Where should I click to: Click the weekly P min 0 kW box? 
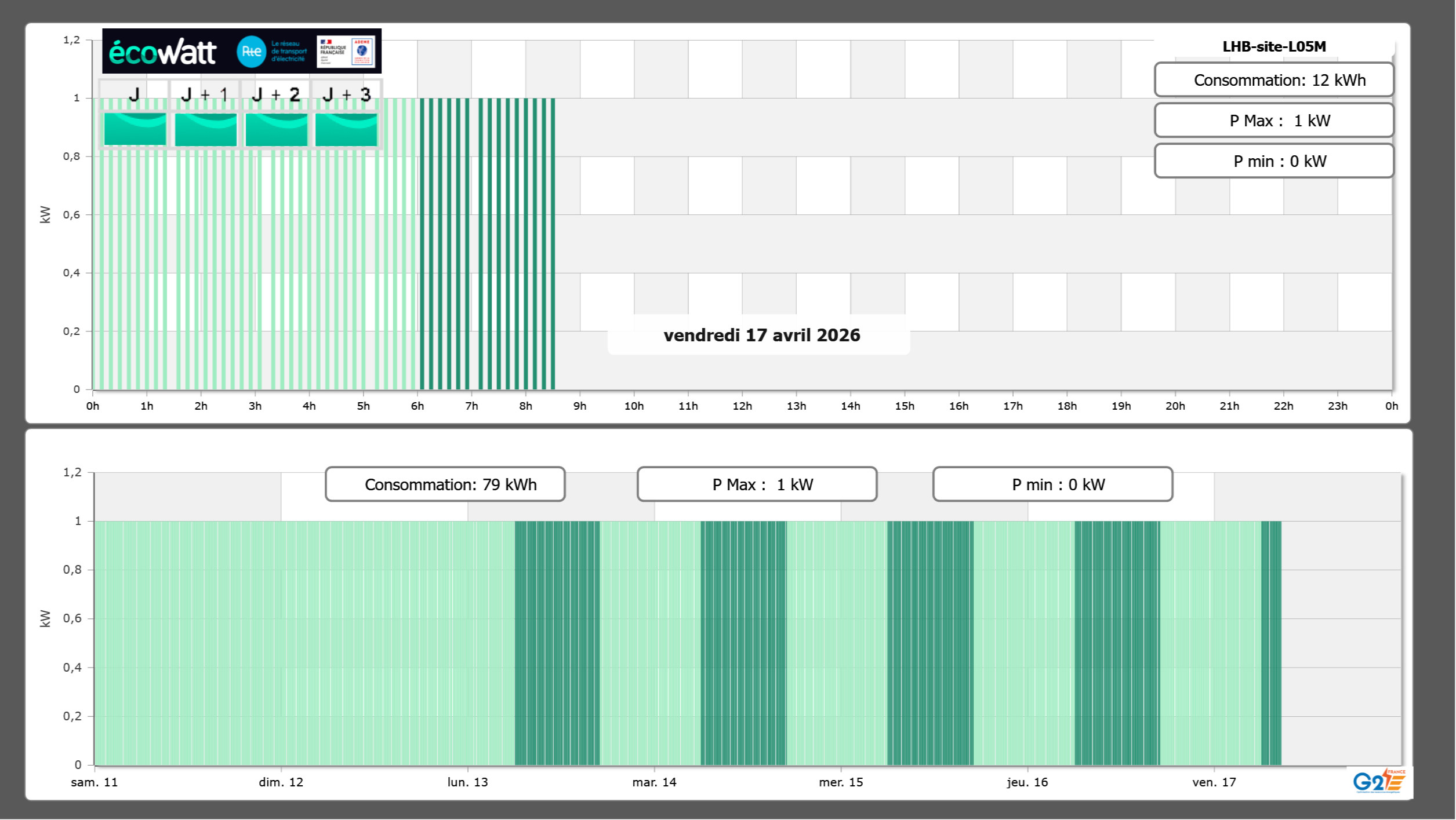1052,484
